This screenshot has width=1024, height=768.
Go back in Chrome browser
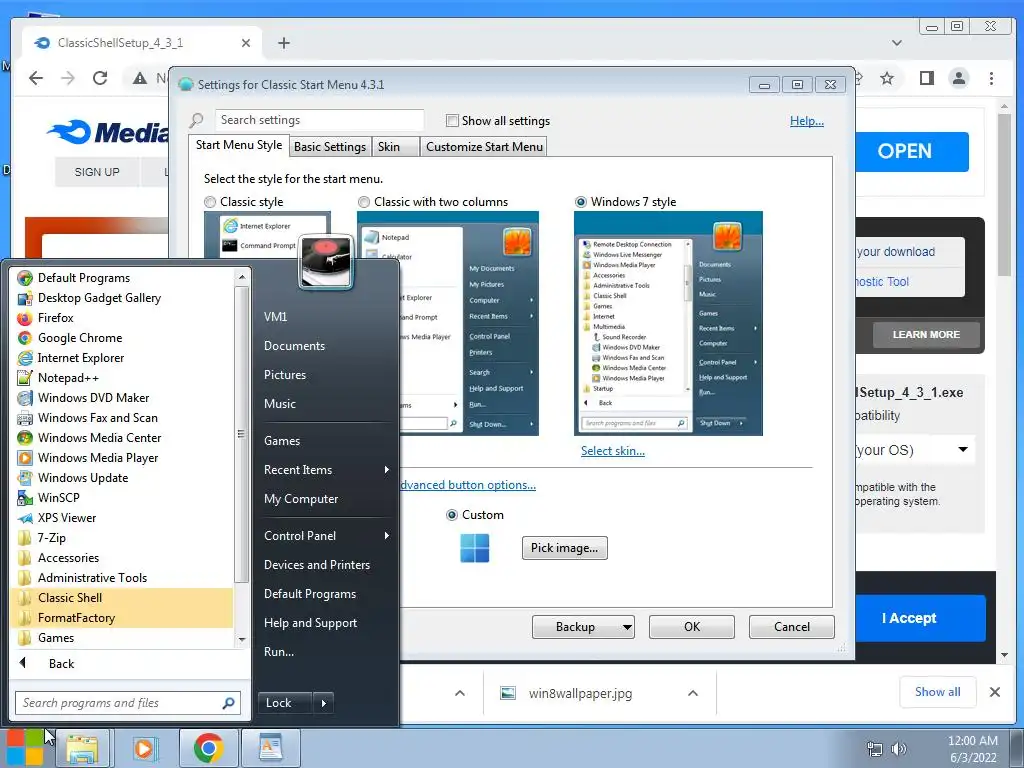click(x=36, y=78)
